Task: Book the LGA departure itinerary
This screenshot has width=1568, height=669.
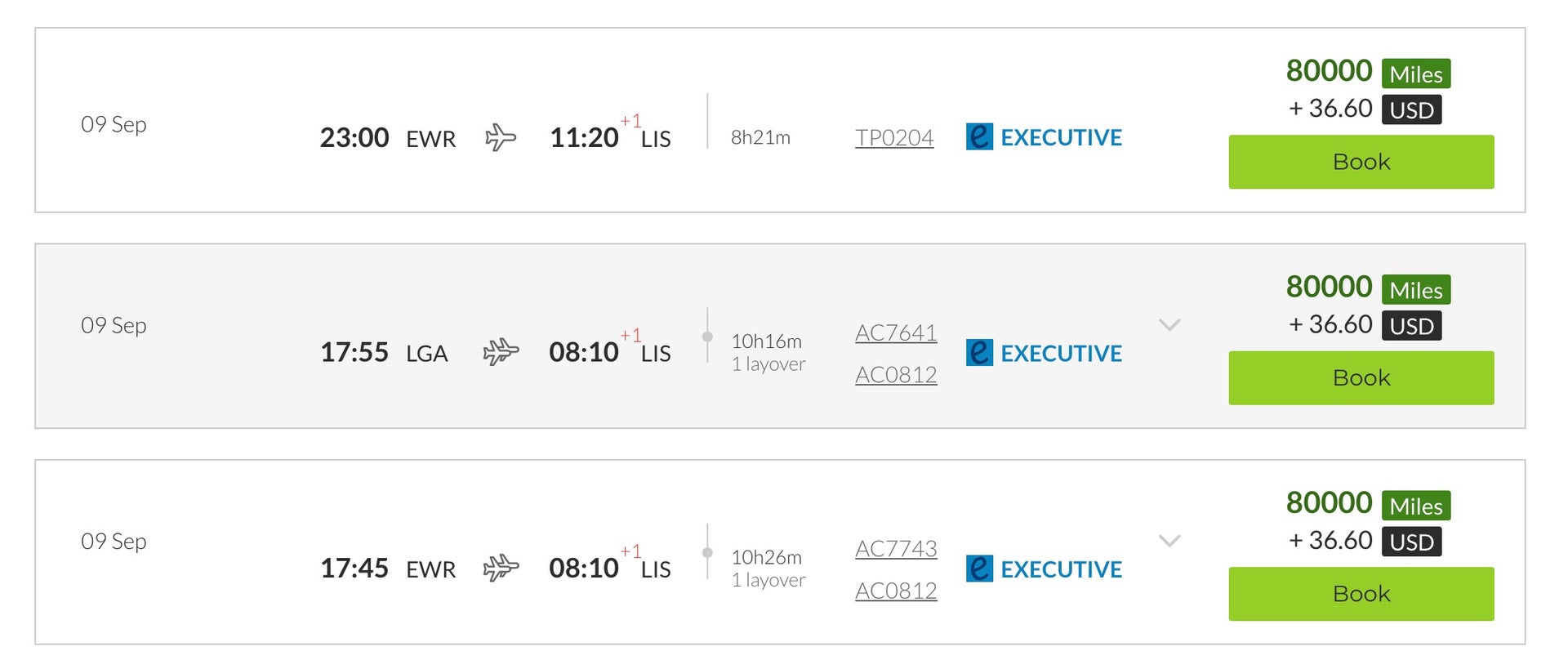Action: [1360, 377]
